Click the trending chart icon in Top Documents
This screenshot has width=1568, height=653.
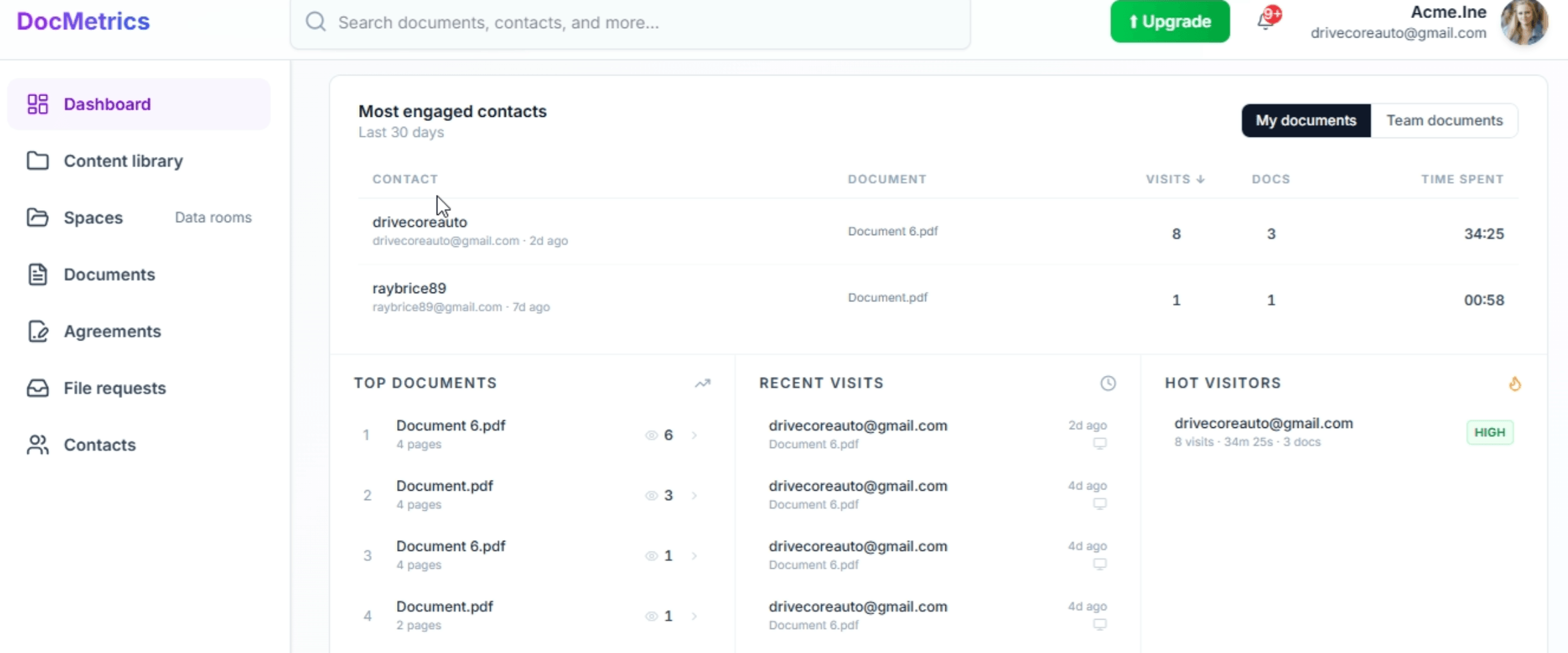point(702,383)
